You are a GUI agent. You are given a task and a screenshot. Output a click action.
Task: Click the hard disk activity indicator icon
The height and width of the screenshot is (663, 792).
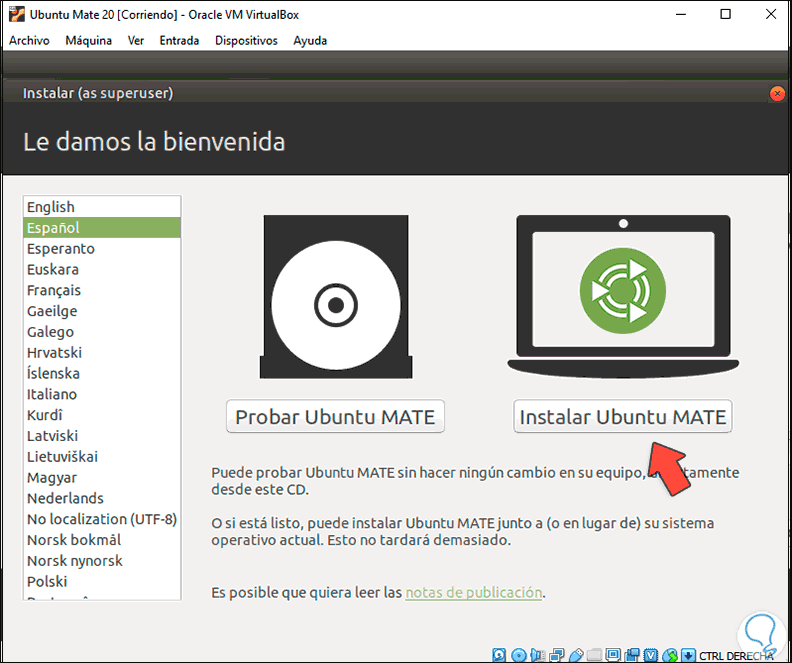(499, 655)
